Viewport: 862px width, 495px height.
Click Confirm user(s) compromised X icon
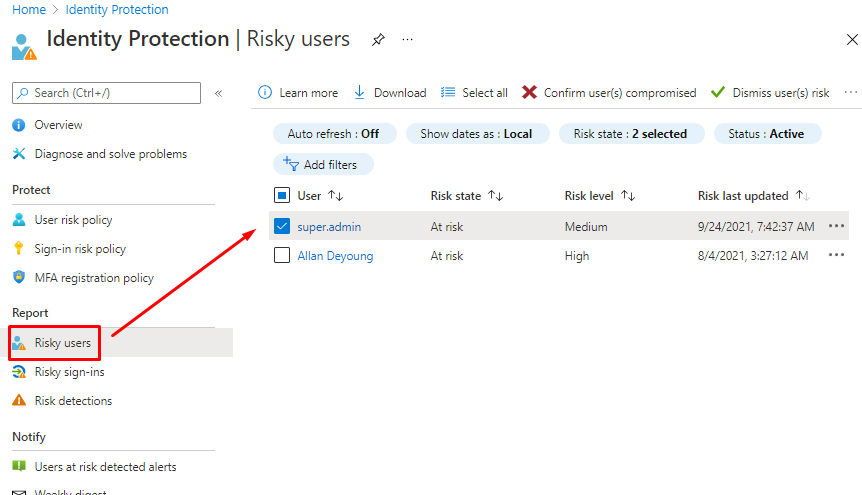(x=530, y=93)
